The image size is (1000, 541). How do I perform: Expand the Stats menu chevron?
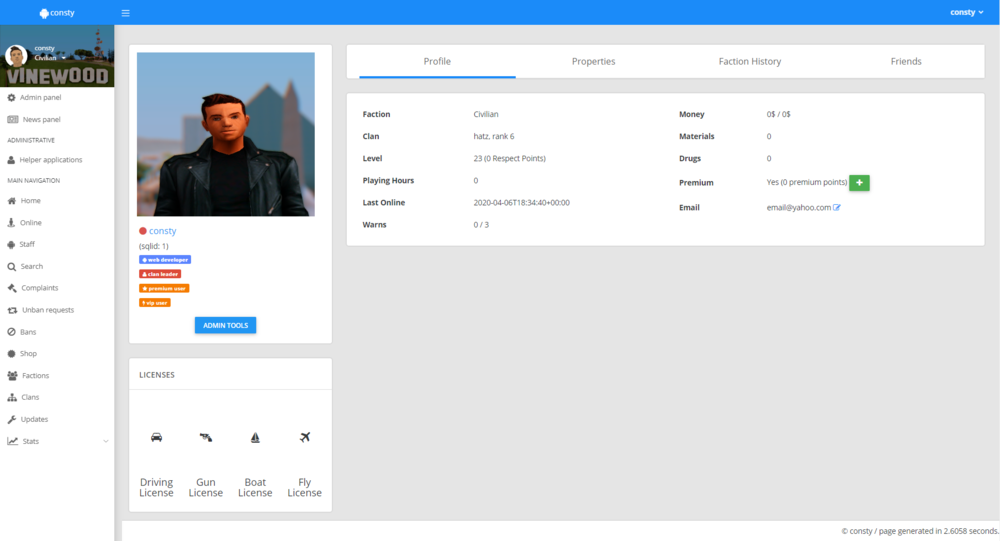tap(106, 441)
